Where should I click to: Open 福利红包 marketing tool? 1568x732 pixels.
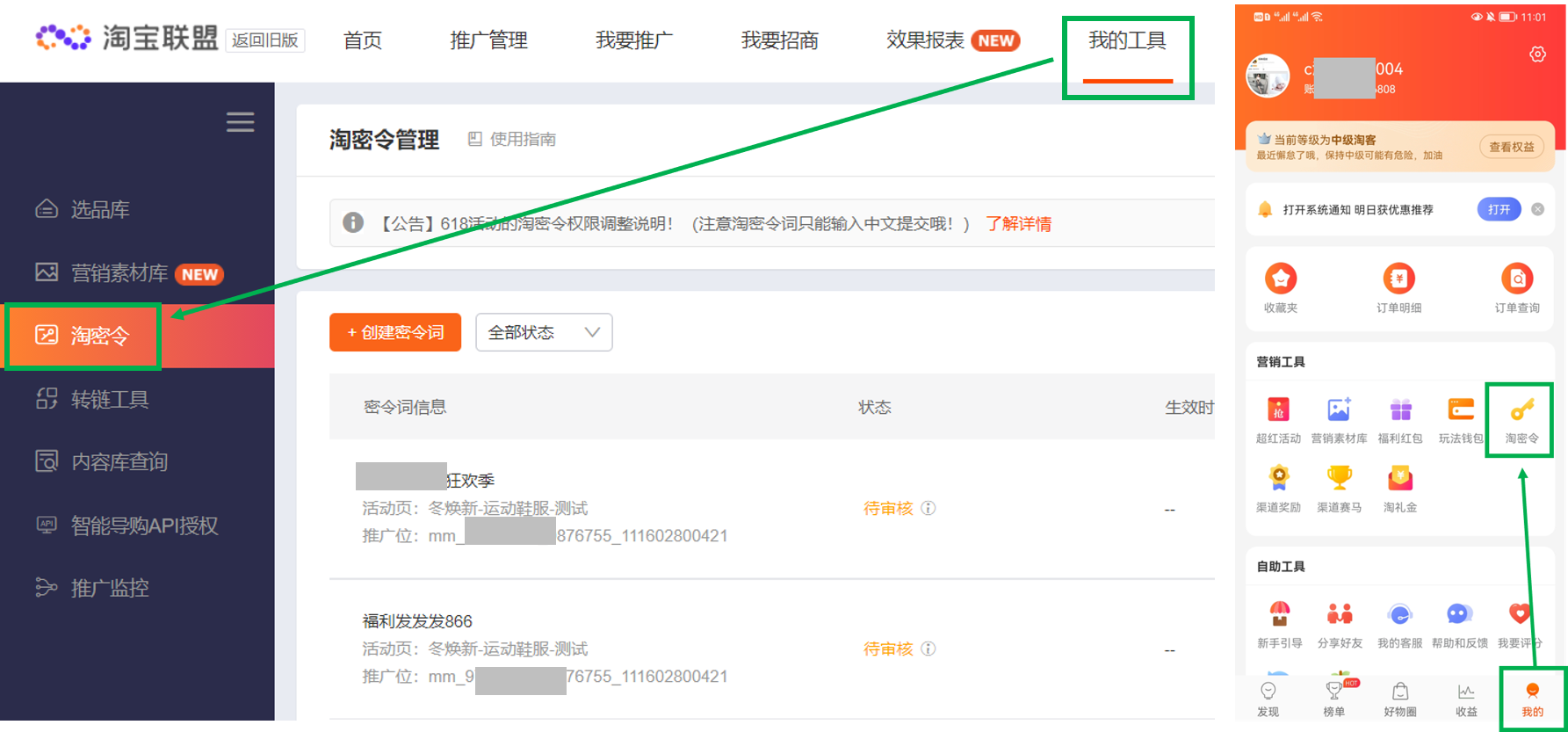point(1400,420)
